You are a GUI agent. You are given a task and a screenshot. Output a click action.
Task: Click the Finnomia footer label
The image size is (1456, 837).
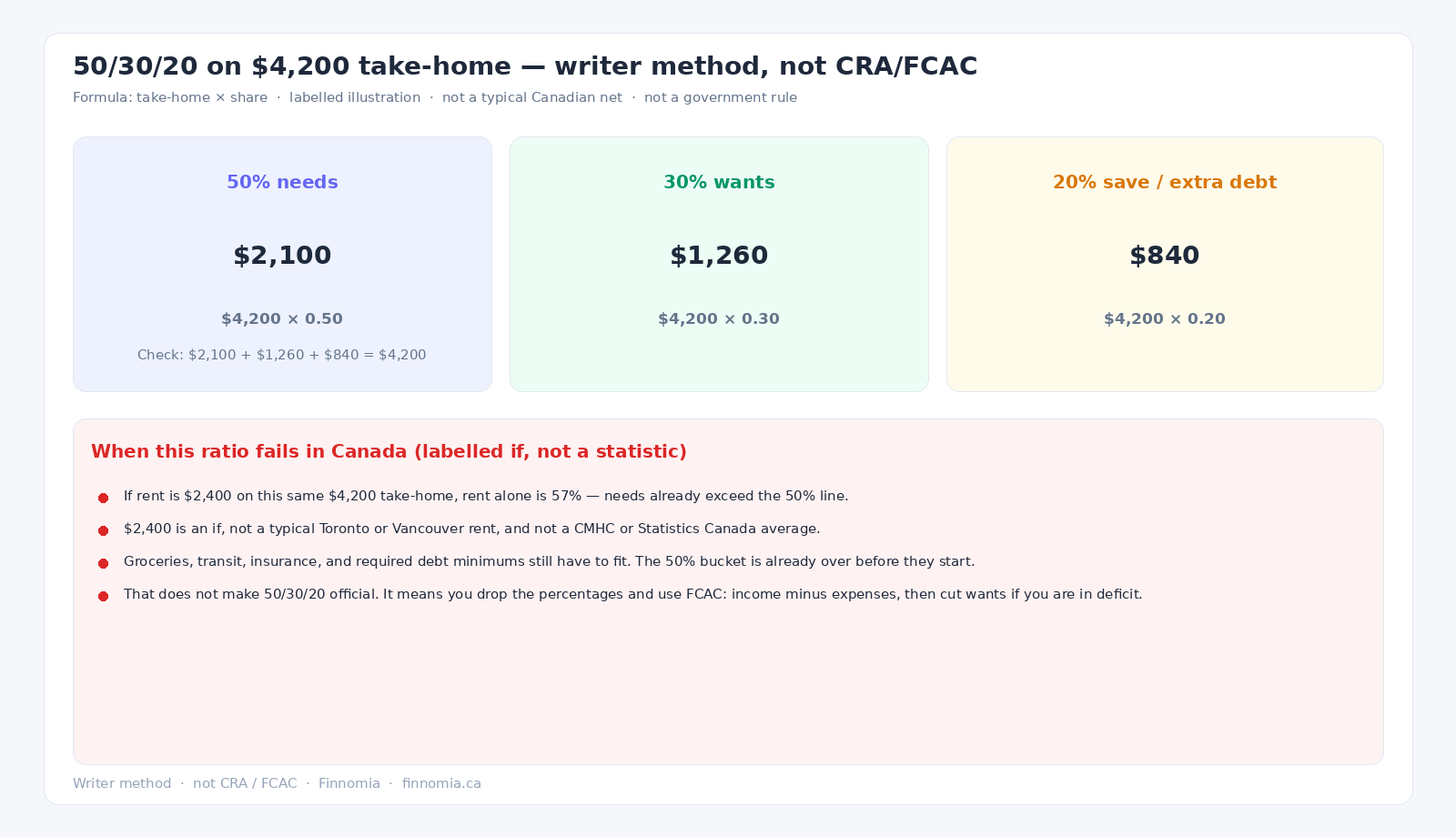[349, 783]
